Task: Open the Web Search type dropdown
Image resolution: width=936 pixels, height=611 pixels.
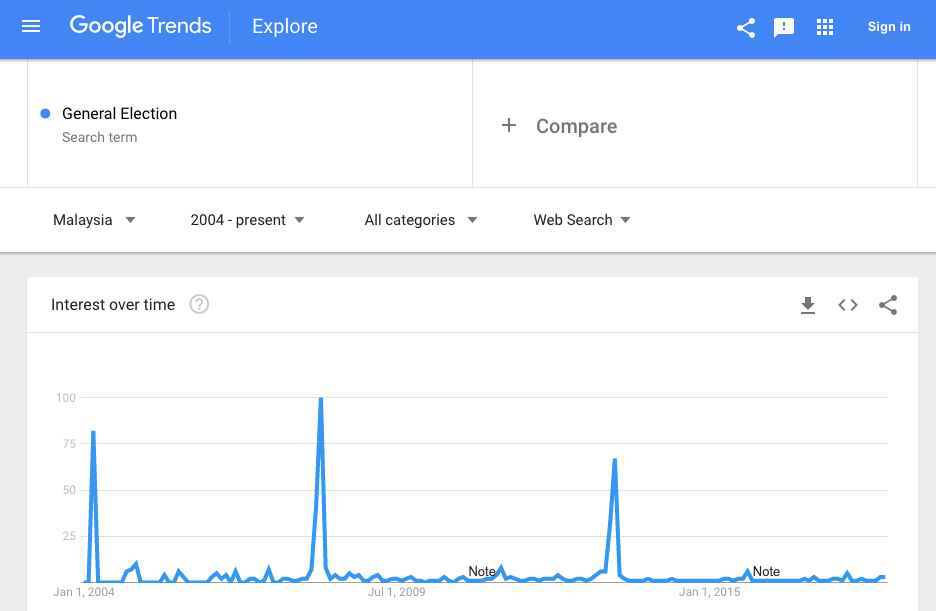Action: click(x=582, y=220)
